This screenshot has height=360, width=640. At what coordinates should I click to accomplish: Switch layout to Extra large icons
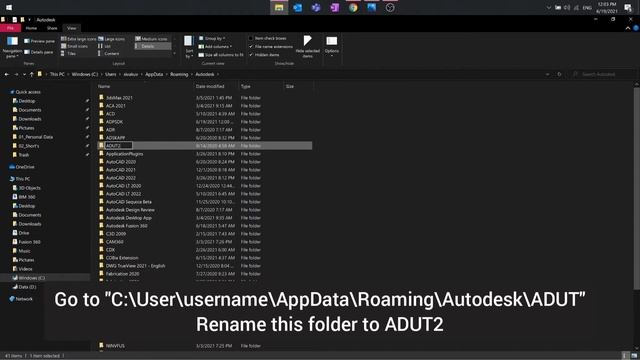coord(78,39)
